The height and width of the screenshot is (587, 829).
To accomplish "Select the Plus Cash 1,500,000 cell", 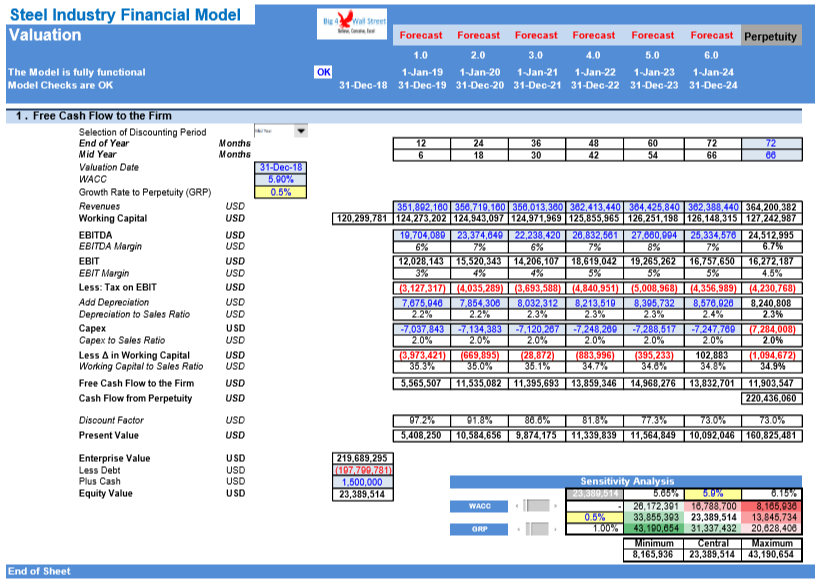I will click(362, 482).
